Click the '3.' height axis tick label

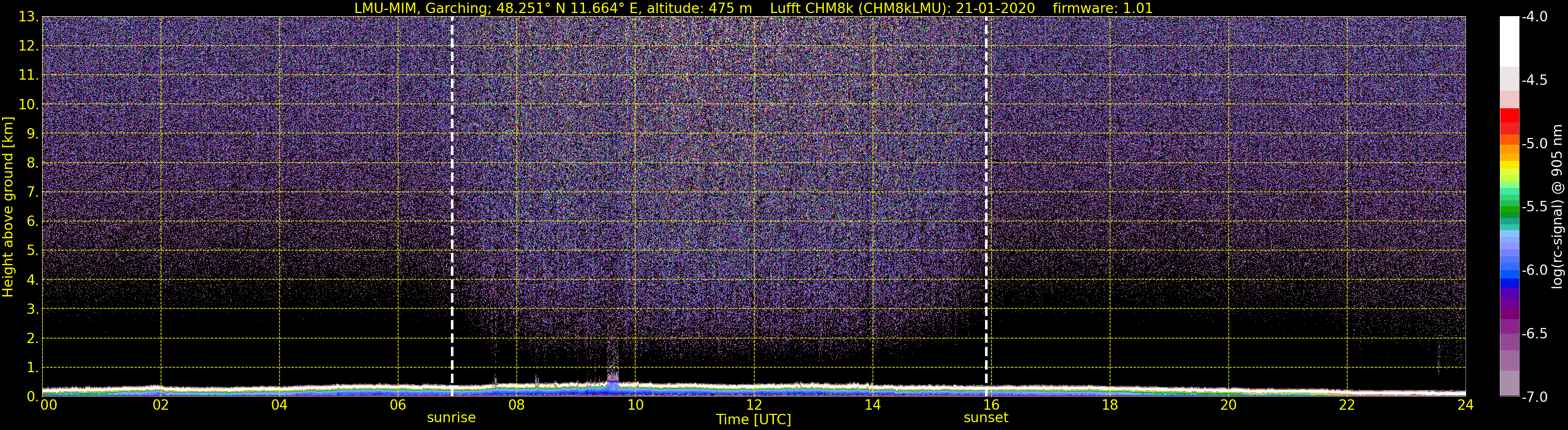(33, 309)
